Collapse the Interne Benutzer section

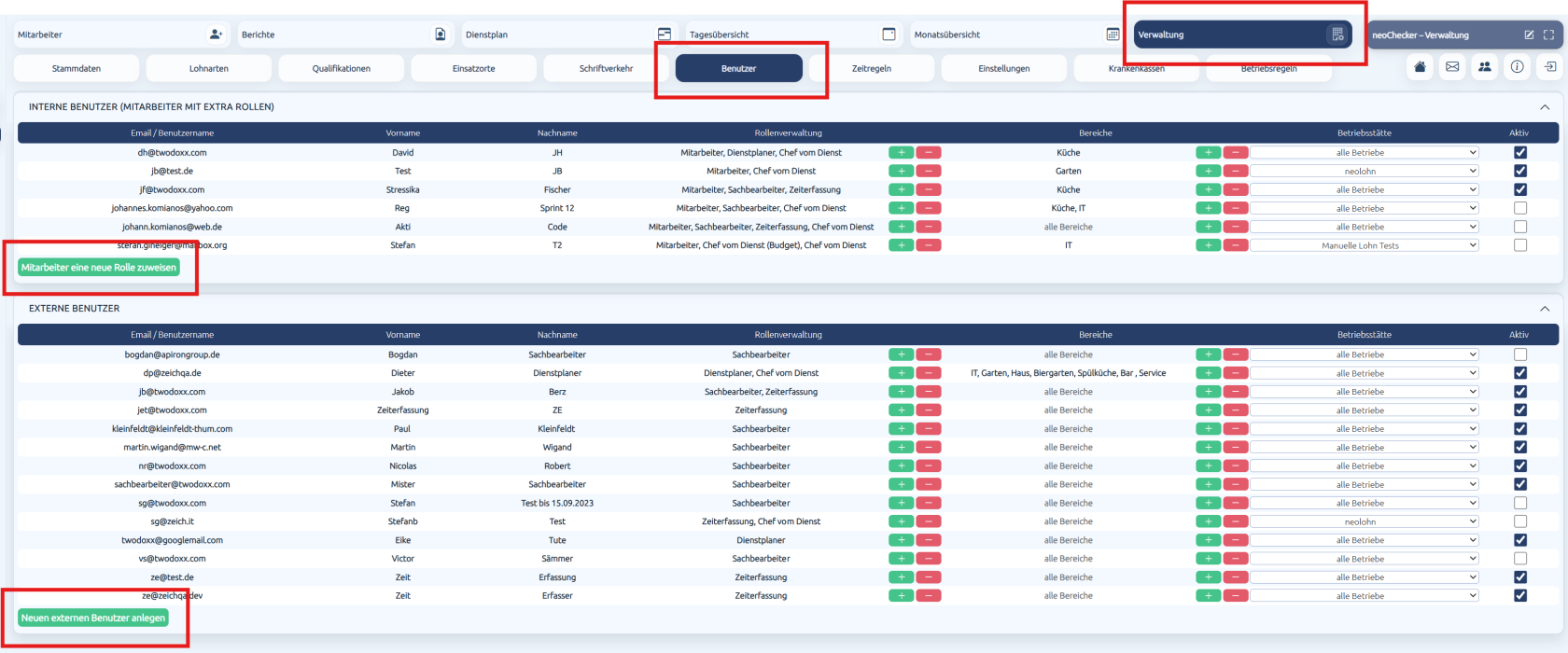(1545, 107)
